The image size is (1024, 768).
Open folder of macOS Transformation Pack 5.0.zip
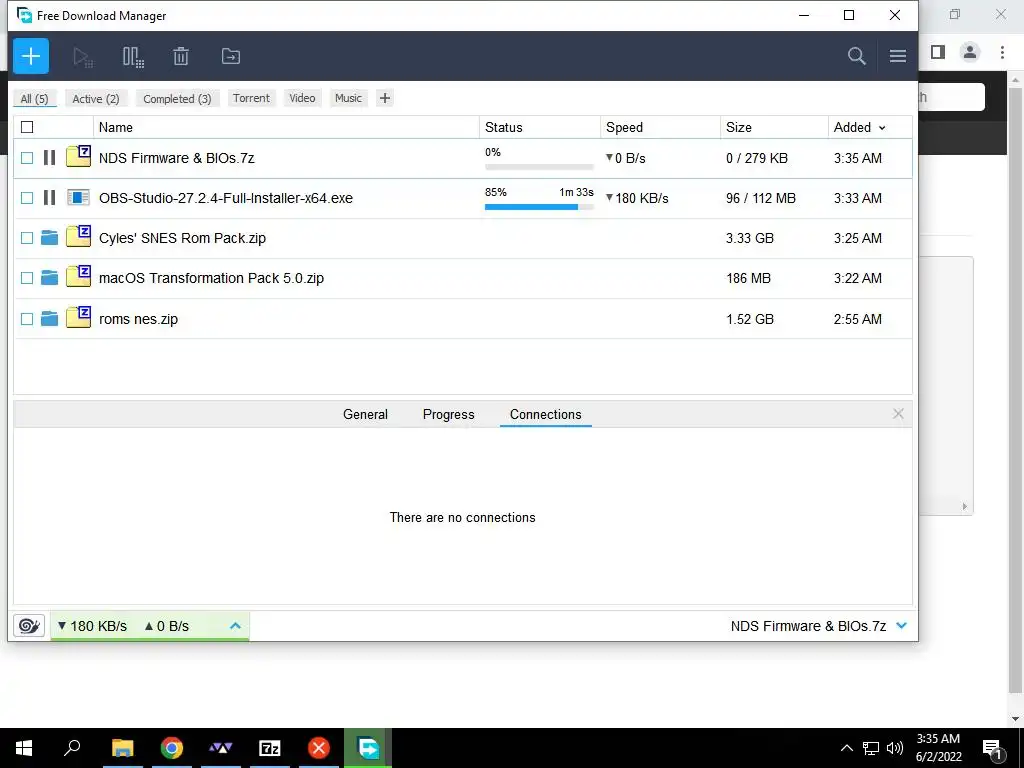tap(49, 278)
